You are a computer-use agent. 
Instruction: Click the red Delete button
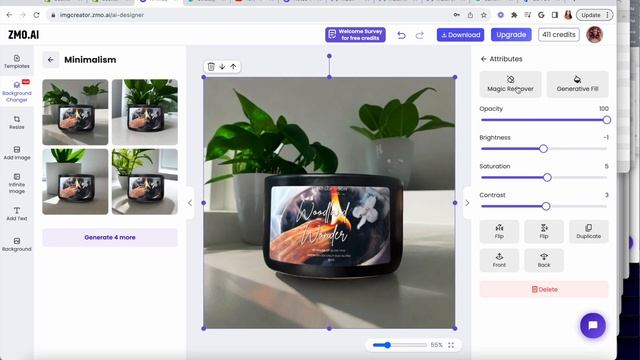pos(544,289)
